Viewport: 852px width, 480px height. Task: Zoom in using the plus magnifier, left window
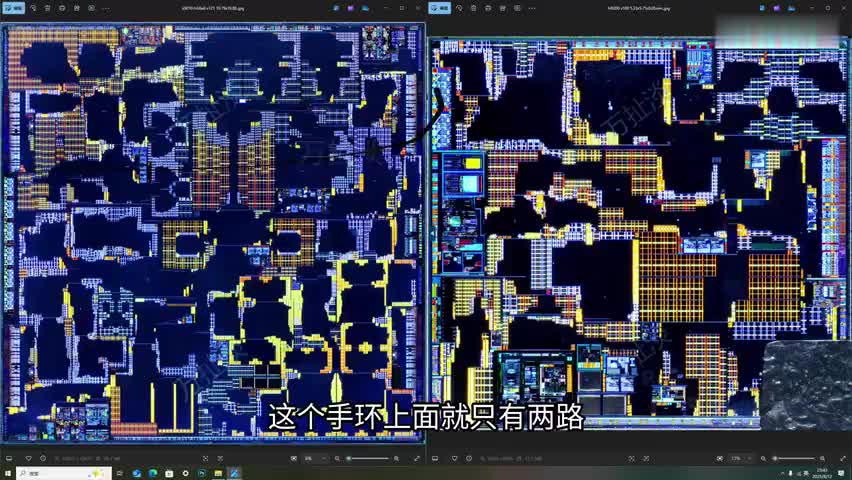tap(396, 458)
